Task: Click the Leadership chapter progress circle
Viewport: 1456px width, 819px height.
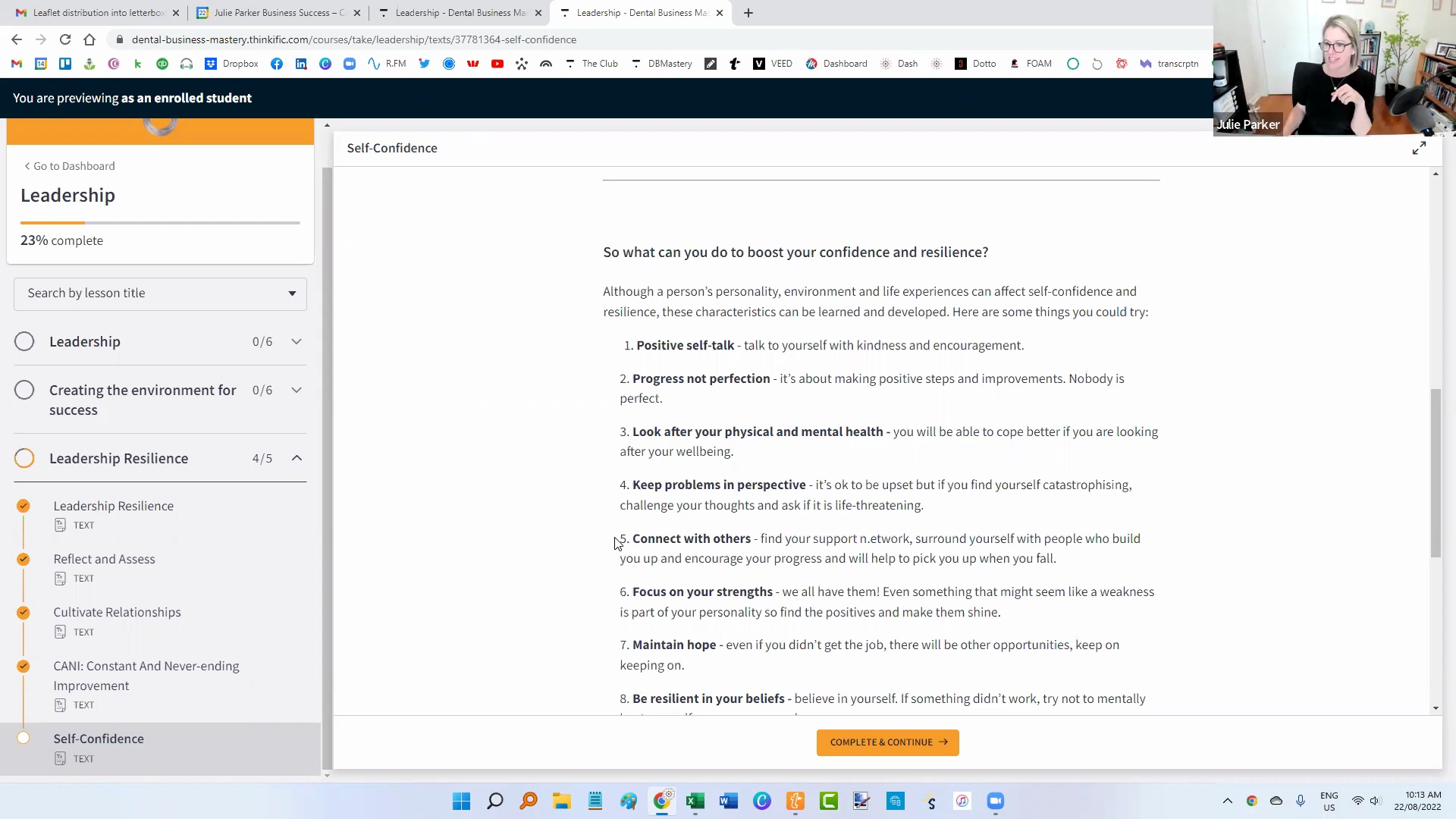Action: tap(24, 341)
